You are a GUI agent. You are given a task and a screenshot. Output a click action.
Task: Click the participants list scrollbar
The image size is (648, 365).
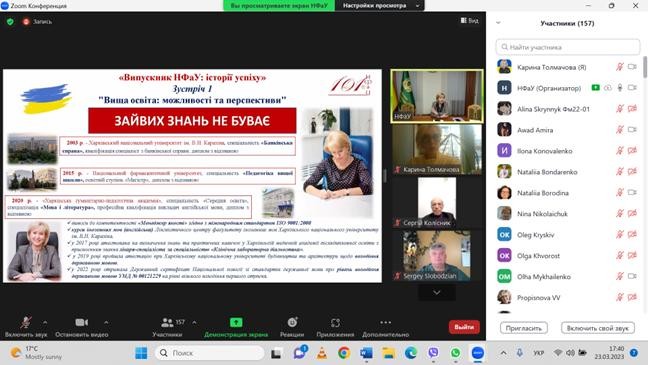pyautogui.click(x=645, y=67)
